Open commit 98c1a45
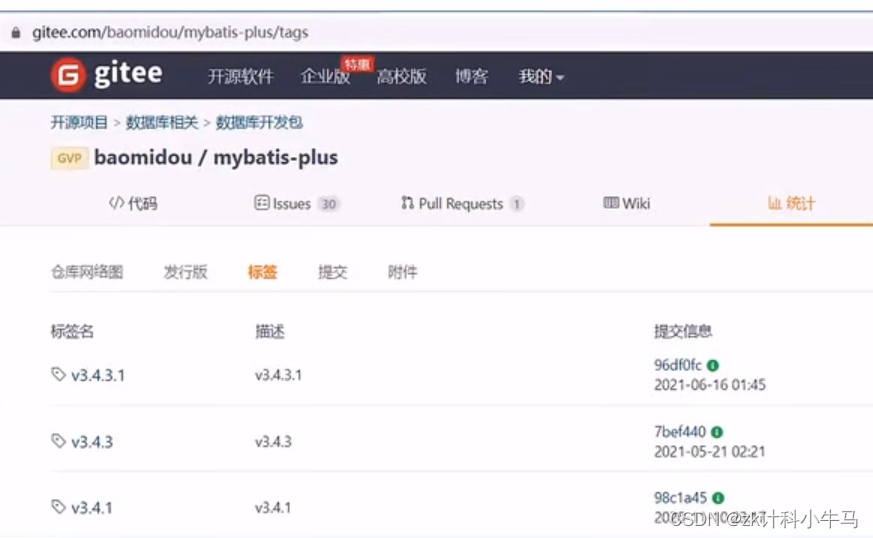 680,498
